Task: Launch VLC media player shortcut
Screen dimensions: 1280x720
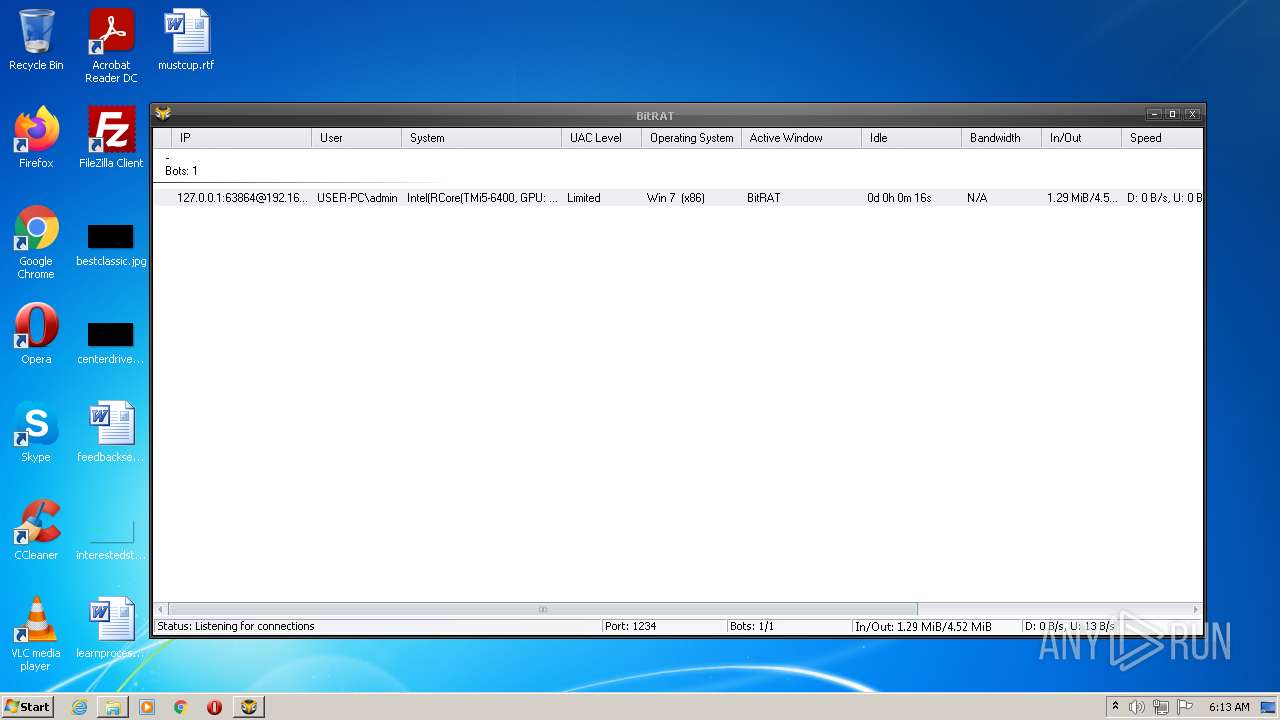Action: [36, 634]
